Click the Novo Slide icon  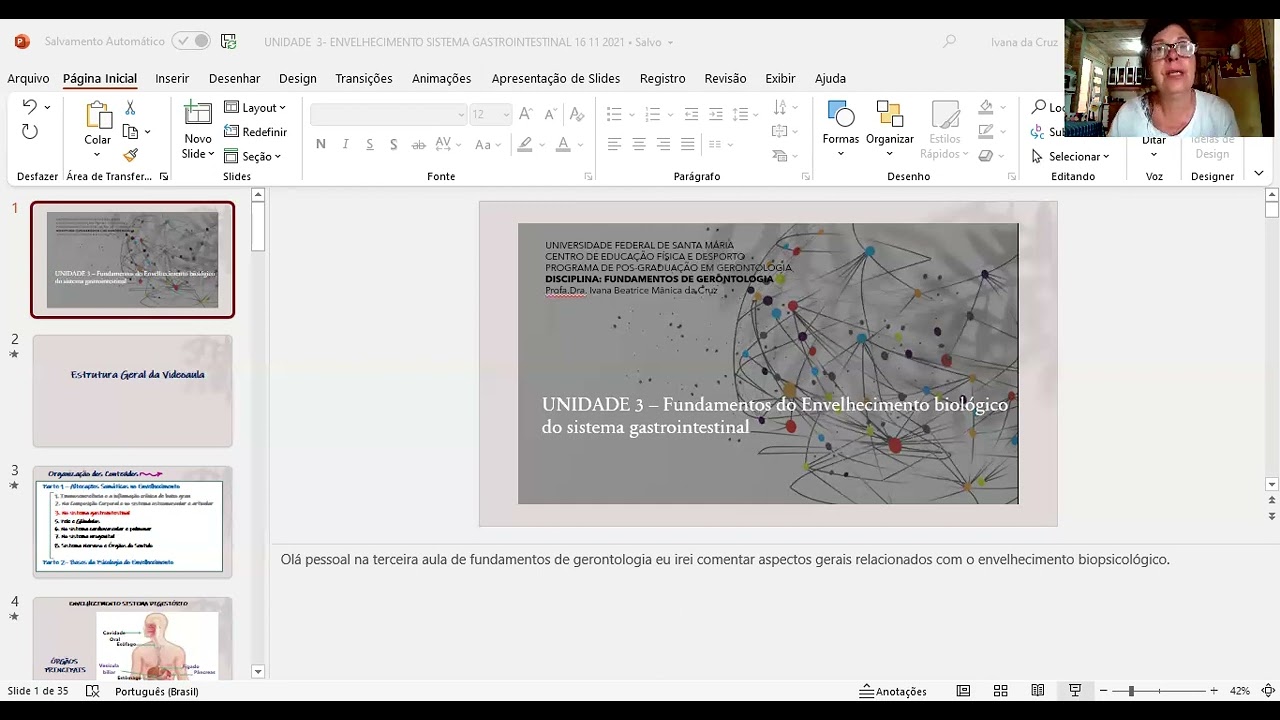198,115
